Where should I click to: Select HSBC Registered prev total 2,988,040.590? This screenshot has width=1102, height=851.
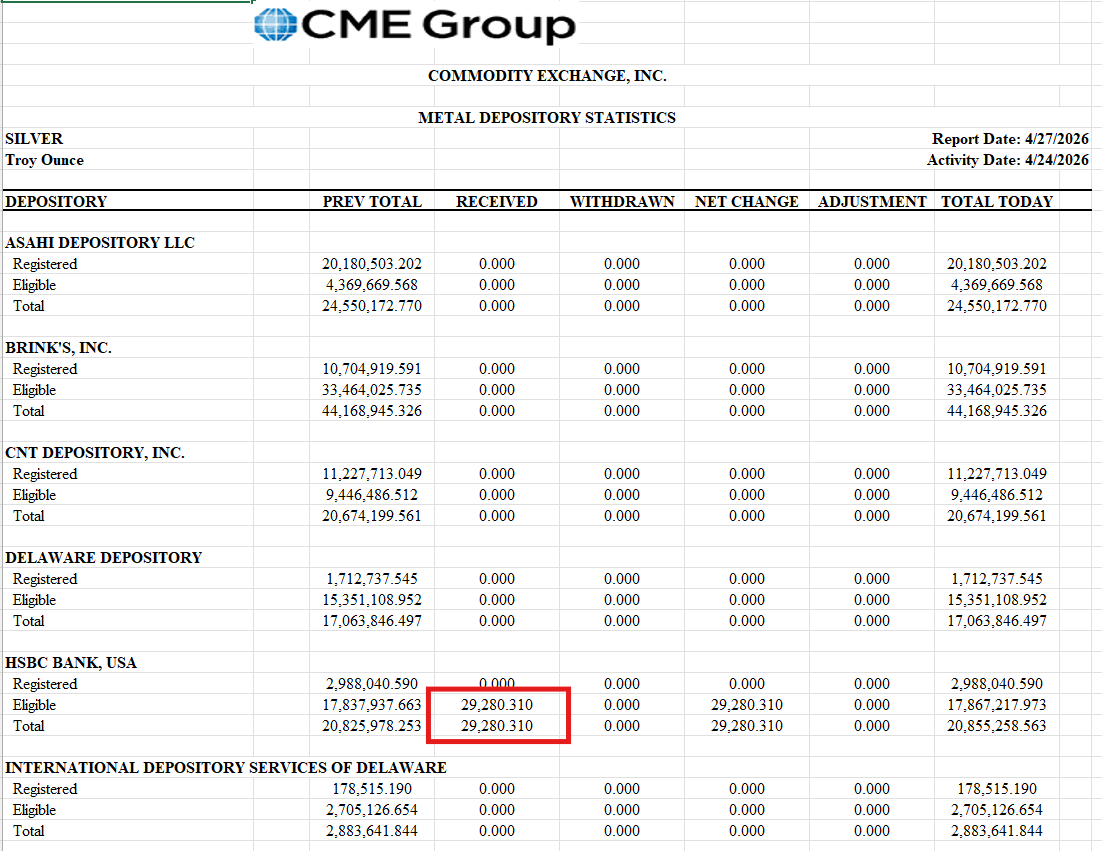click(x=372, y=684)
